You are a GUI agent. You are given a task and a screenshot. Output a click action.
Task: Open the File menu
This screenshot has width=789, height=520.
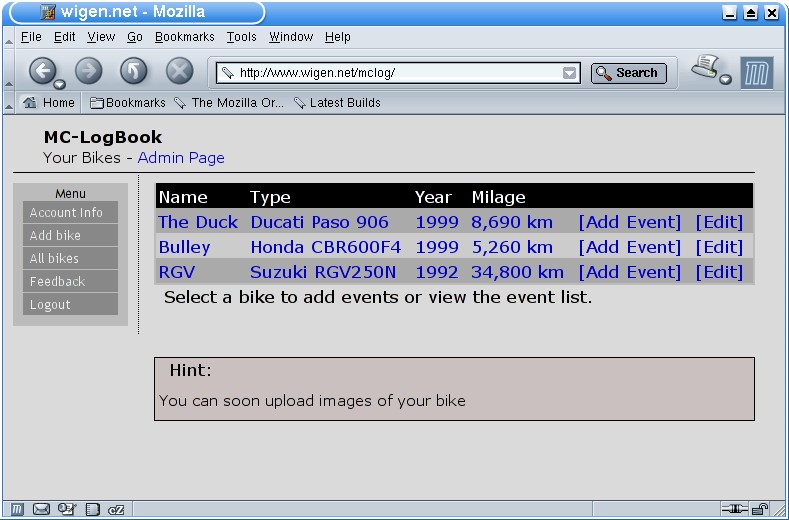pyautogui.click(x=31, y=37)
